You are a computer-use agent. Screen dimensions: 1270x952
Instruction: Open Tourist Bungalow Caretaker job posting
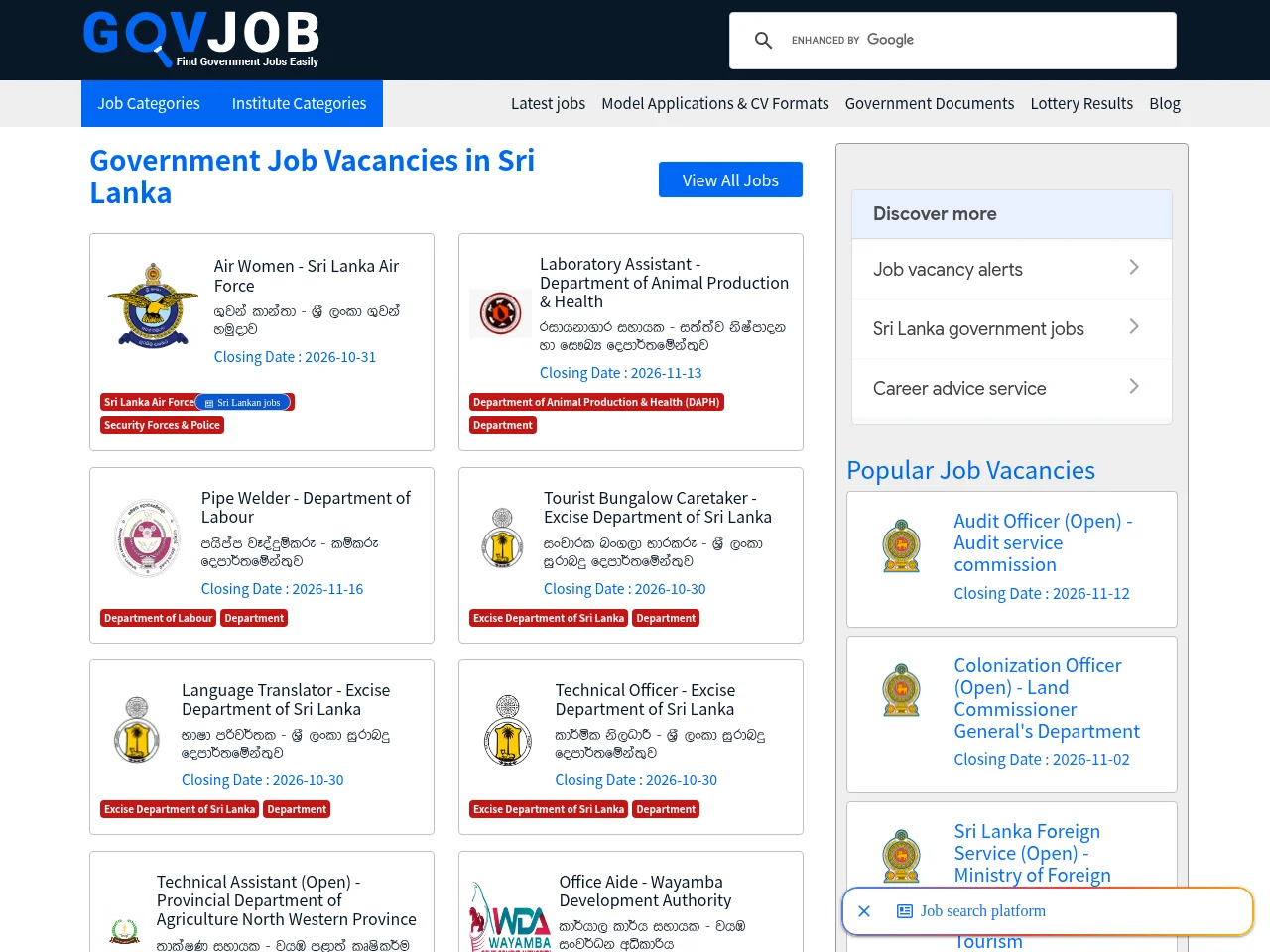pyautogui.click(x=658, y=507)
